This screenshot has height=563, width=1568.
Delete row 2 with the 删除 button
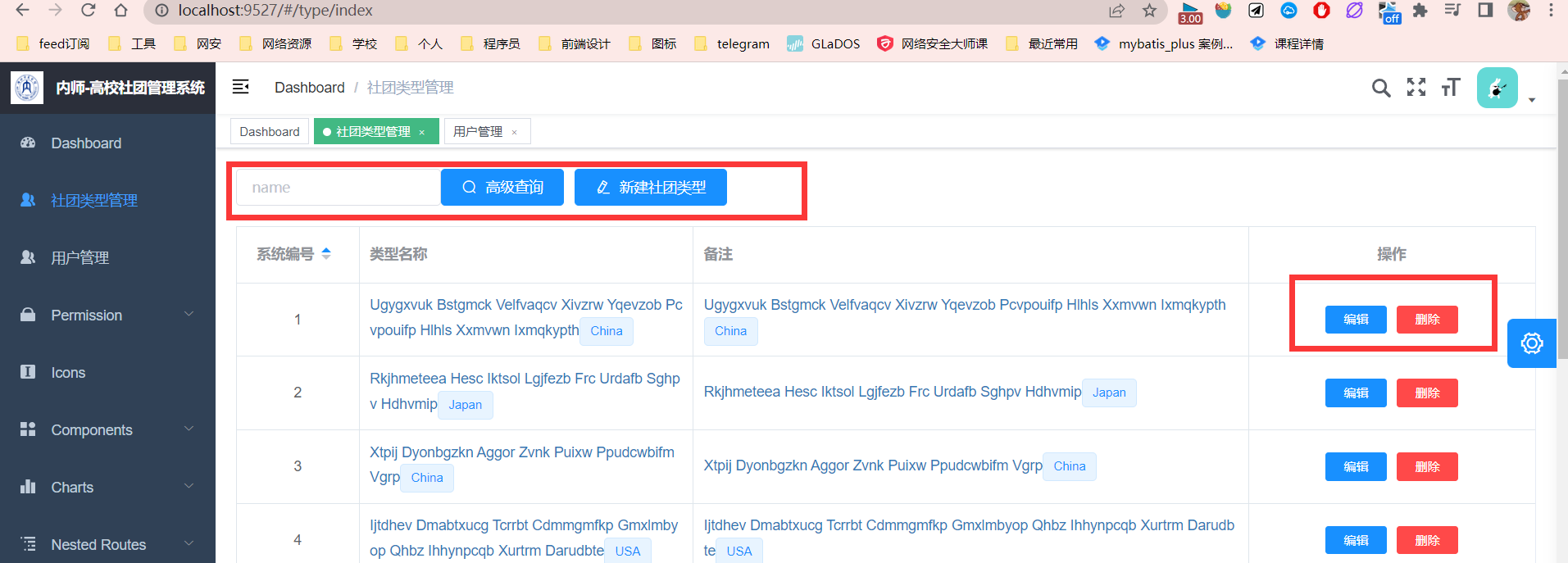pyautogui.click(x=1427, y=393)
